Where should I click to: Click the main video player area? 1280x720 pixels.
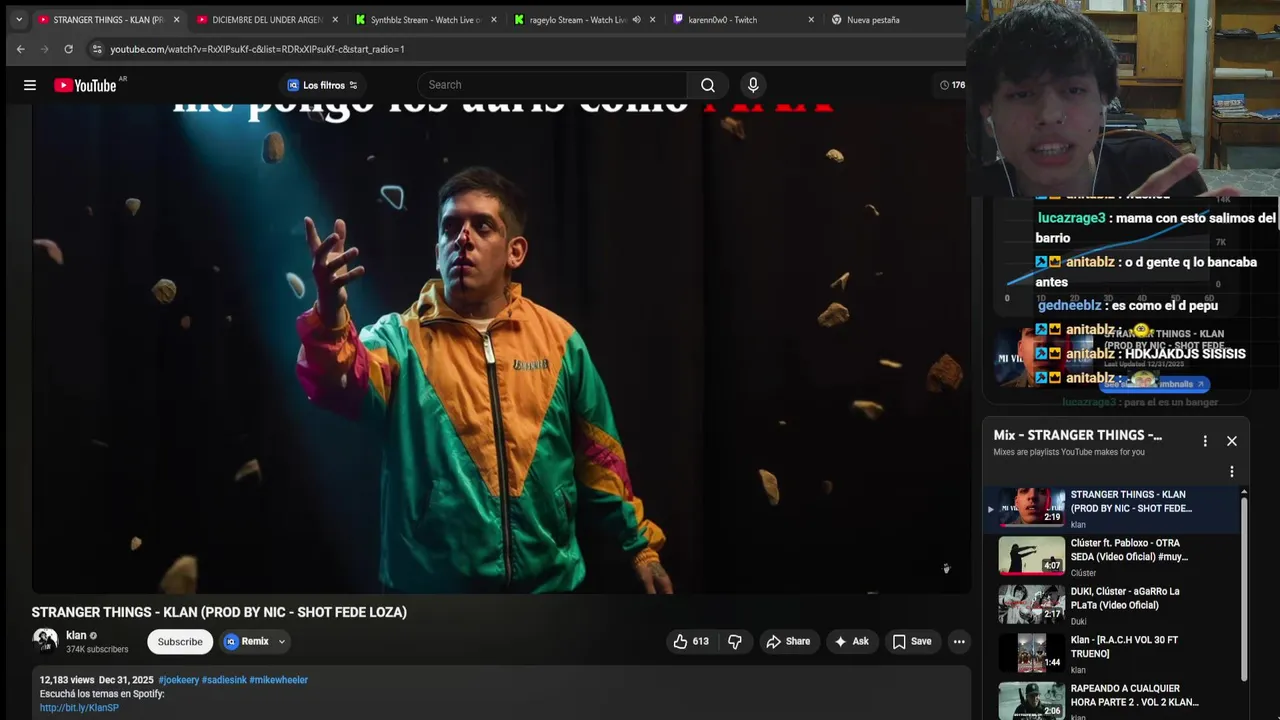(501, 348)
